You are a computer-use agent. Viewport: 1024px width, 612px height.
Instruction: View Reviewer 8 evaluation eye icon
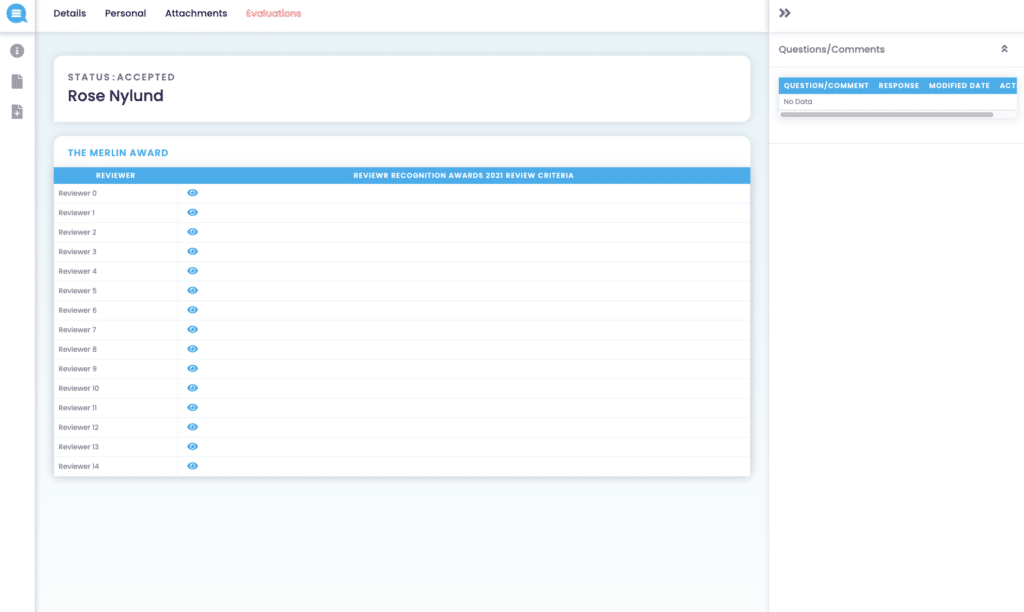[x=193, y=349]
